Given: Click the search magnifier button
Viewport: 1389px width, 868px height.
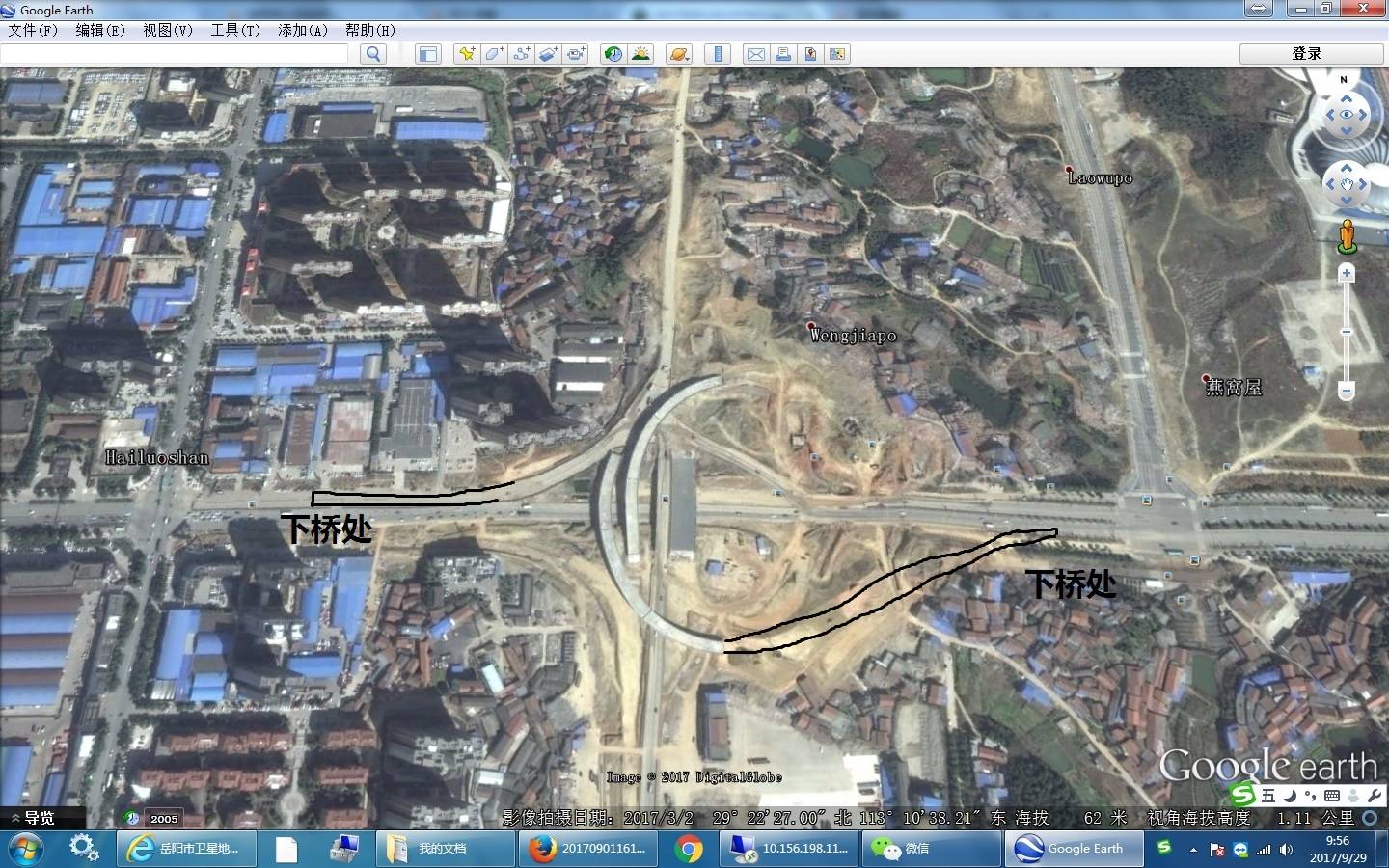Looking at the screenshot, I should (x=372, y=54).
